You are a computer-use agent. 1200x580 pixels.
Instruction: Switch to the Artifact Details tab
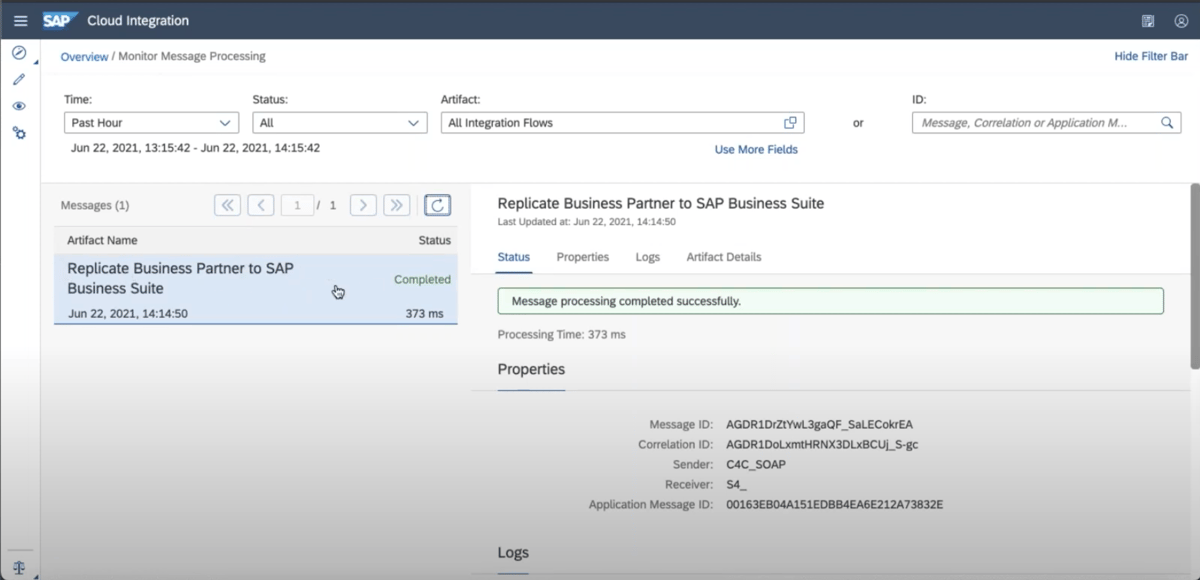(724, 257)
